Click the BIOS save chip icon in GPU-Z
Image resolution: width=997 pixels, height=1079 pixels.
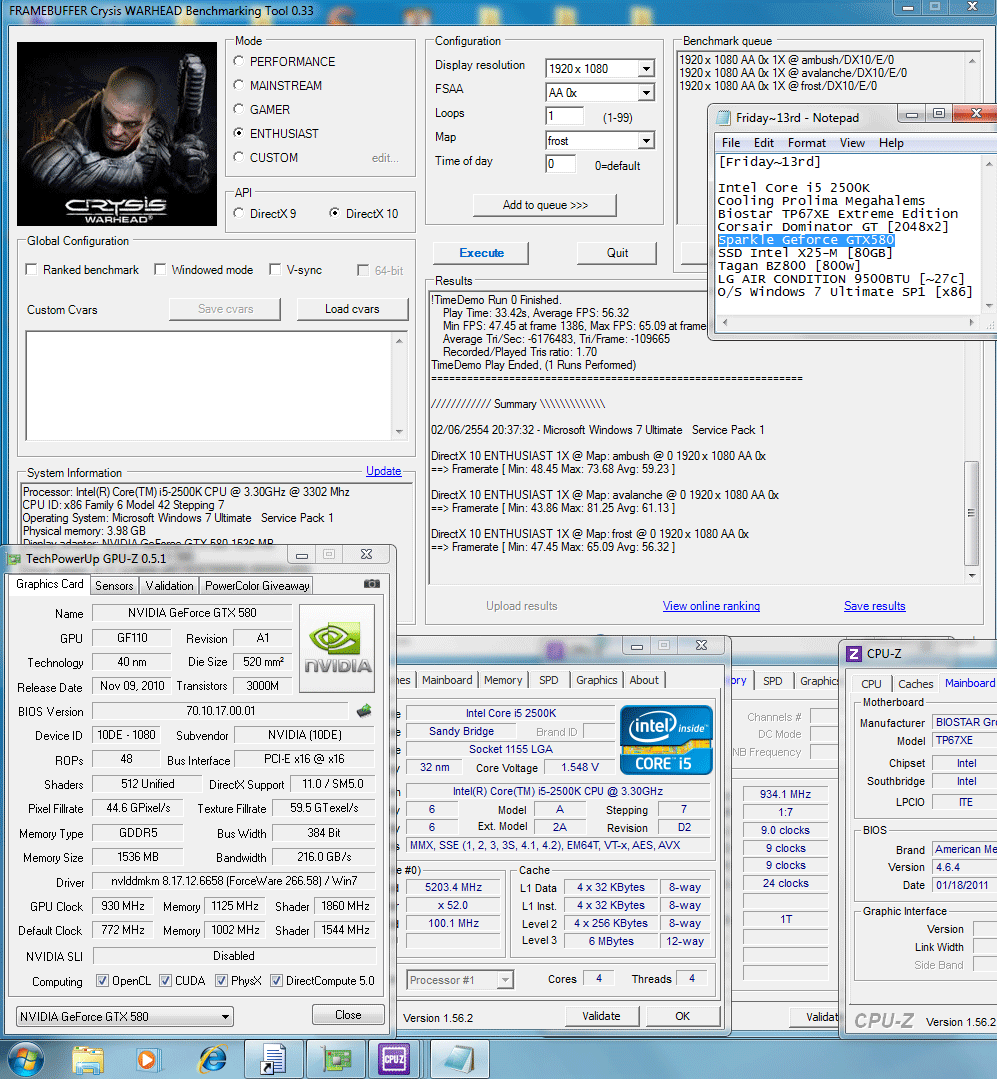coord(364,711)
